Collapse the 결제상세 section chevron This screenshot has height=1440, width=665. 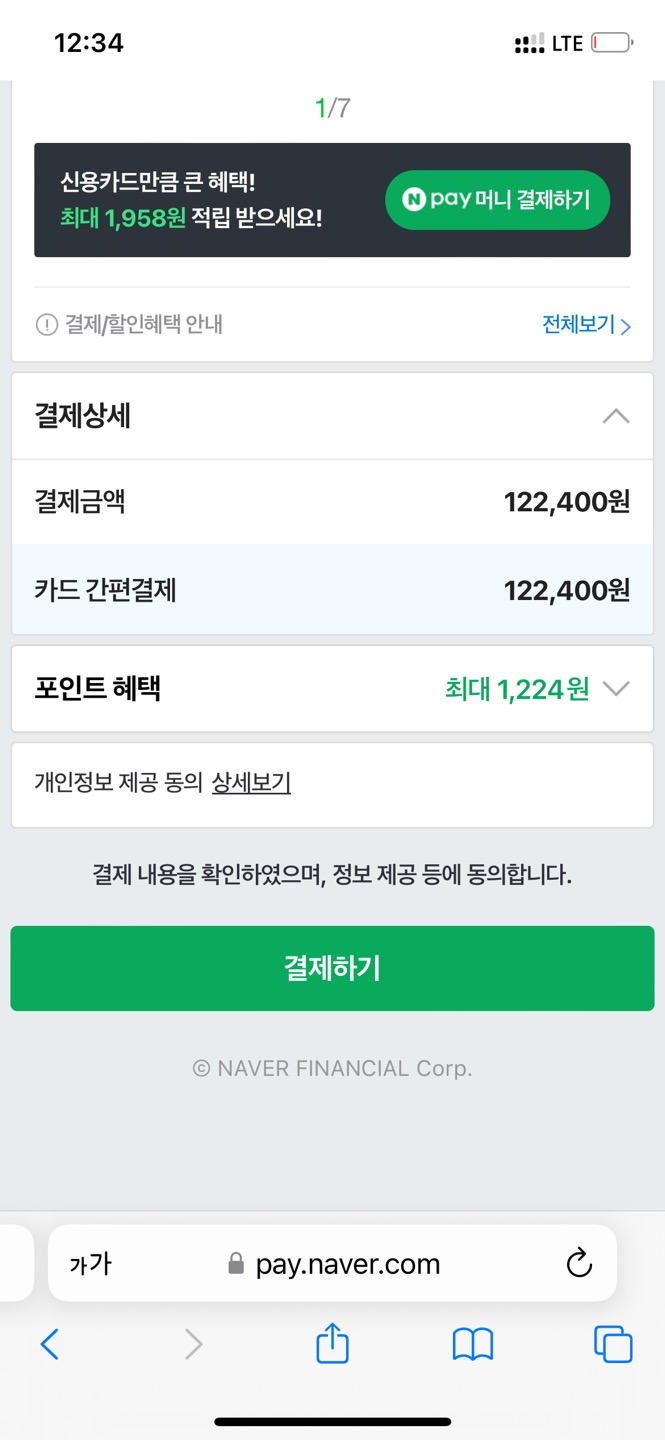tap(616, 416)
